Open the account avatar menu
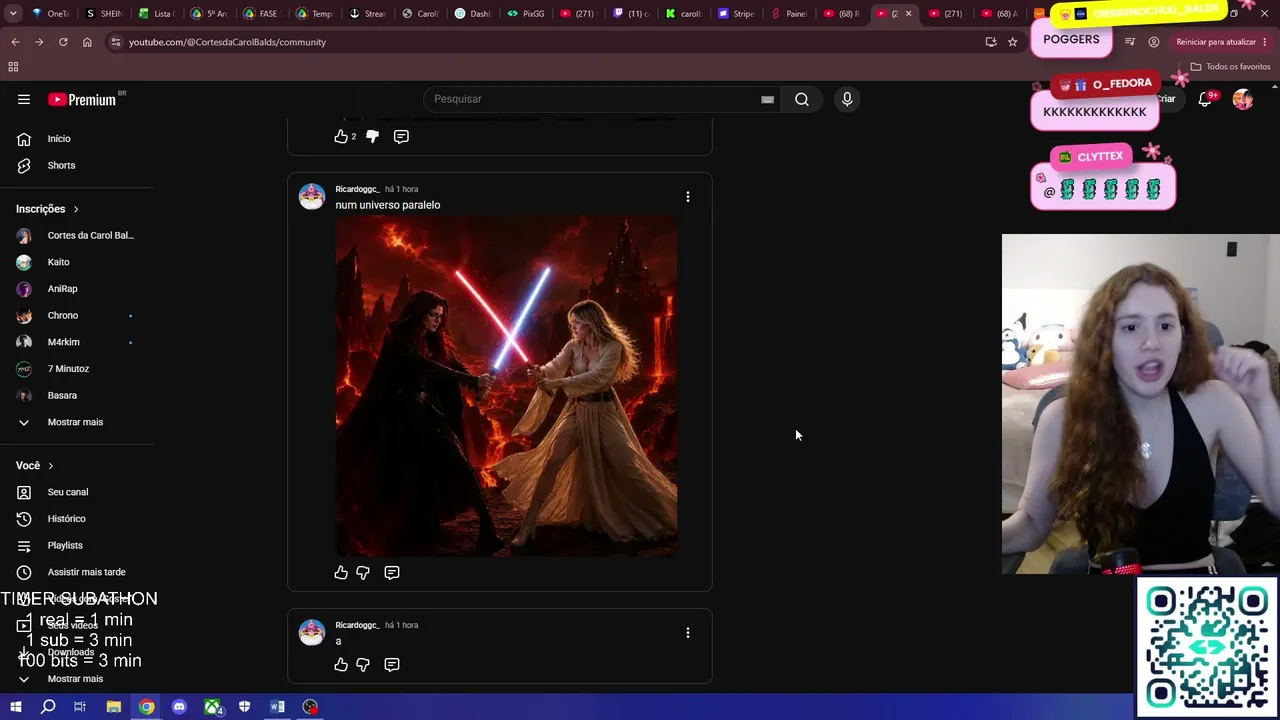Image resolution: width=1280 pixels, height=720 pixels. [1243, 99]
